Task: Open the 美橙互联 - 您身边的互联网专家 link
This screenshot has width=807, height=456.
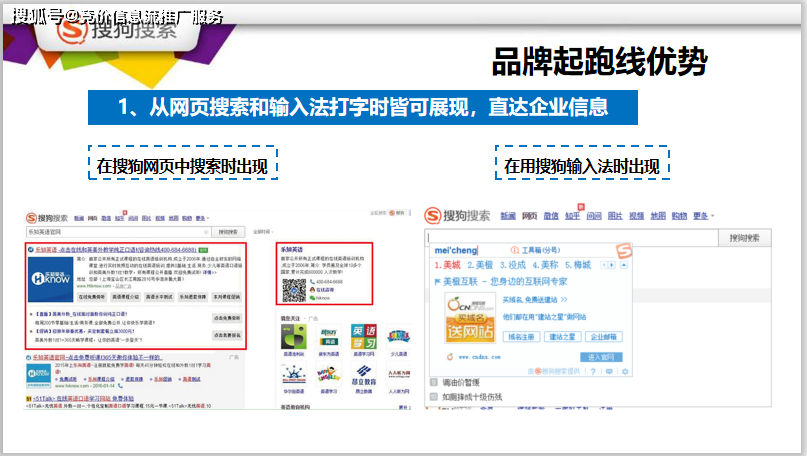Action: tap(505, 282)
